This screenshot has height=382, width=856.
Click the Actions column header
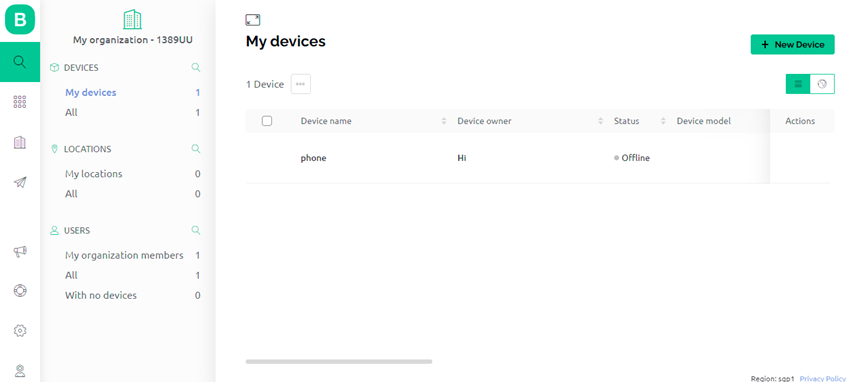(800, 121)
